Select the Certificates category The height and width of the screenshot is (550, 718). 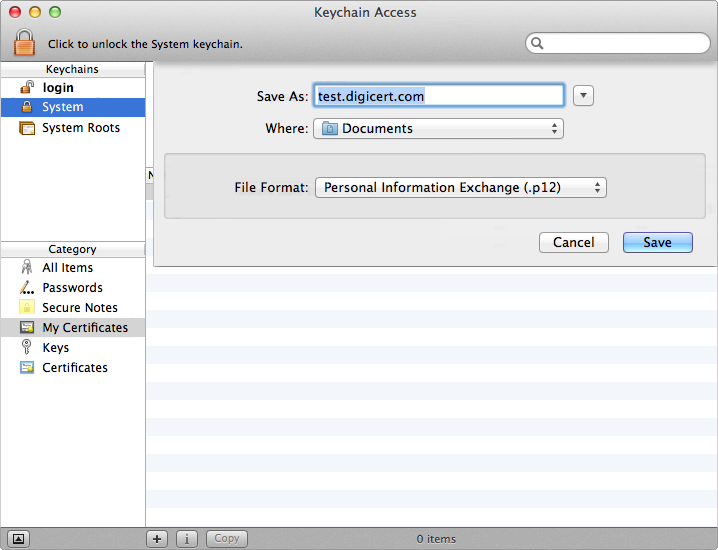click(x=74, y=368)
